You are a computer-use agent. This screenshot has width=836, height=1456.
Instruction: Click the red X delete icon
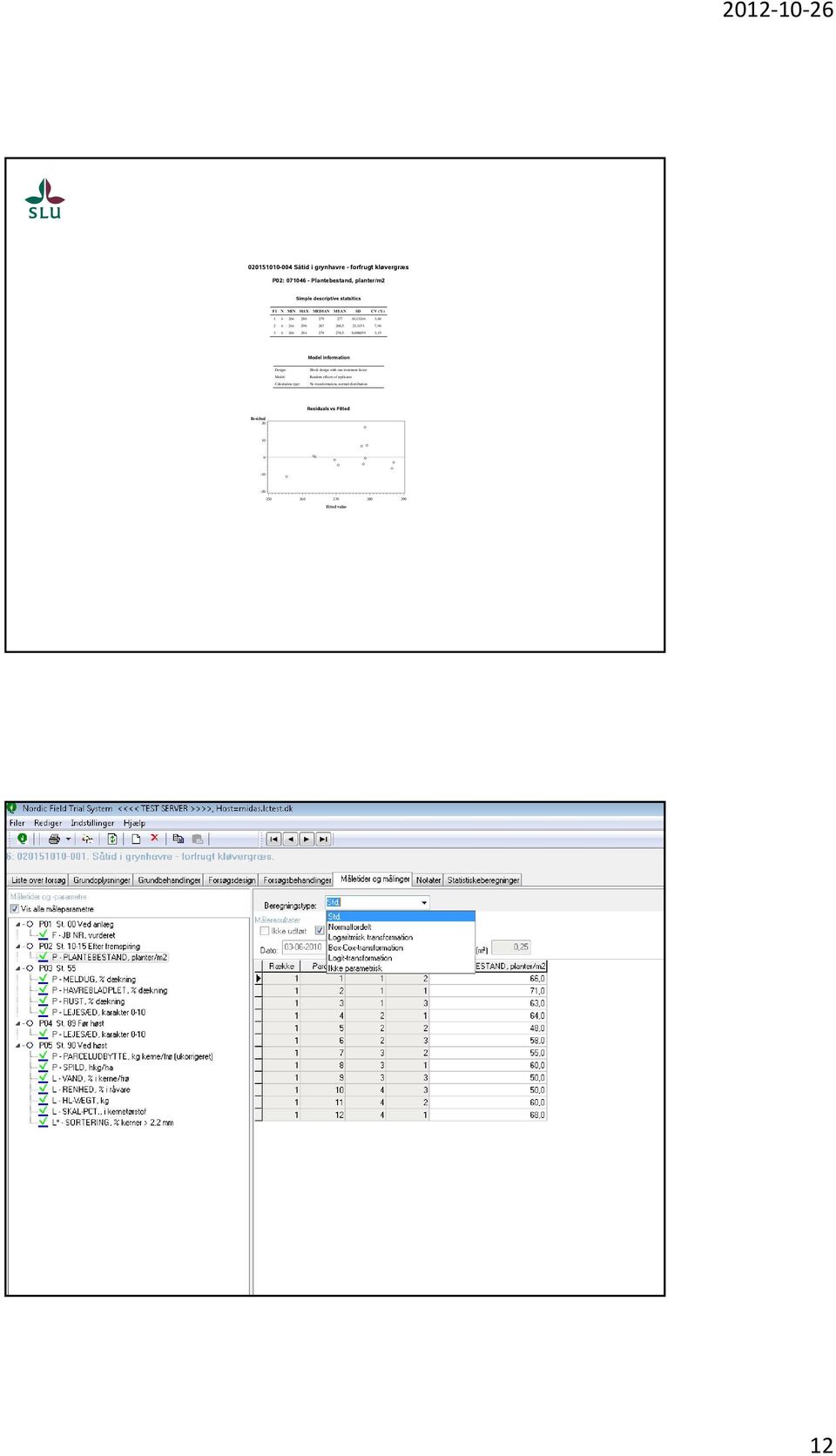coord(154,839)
